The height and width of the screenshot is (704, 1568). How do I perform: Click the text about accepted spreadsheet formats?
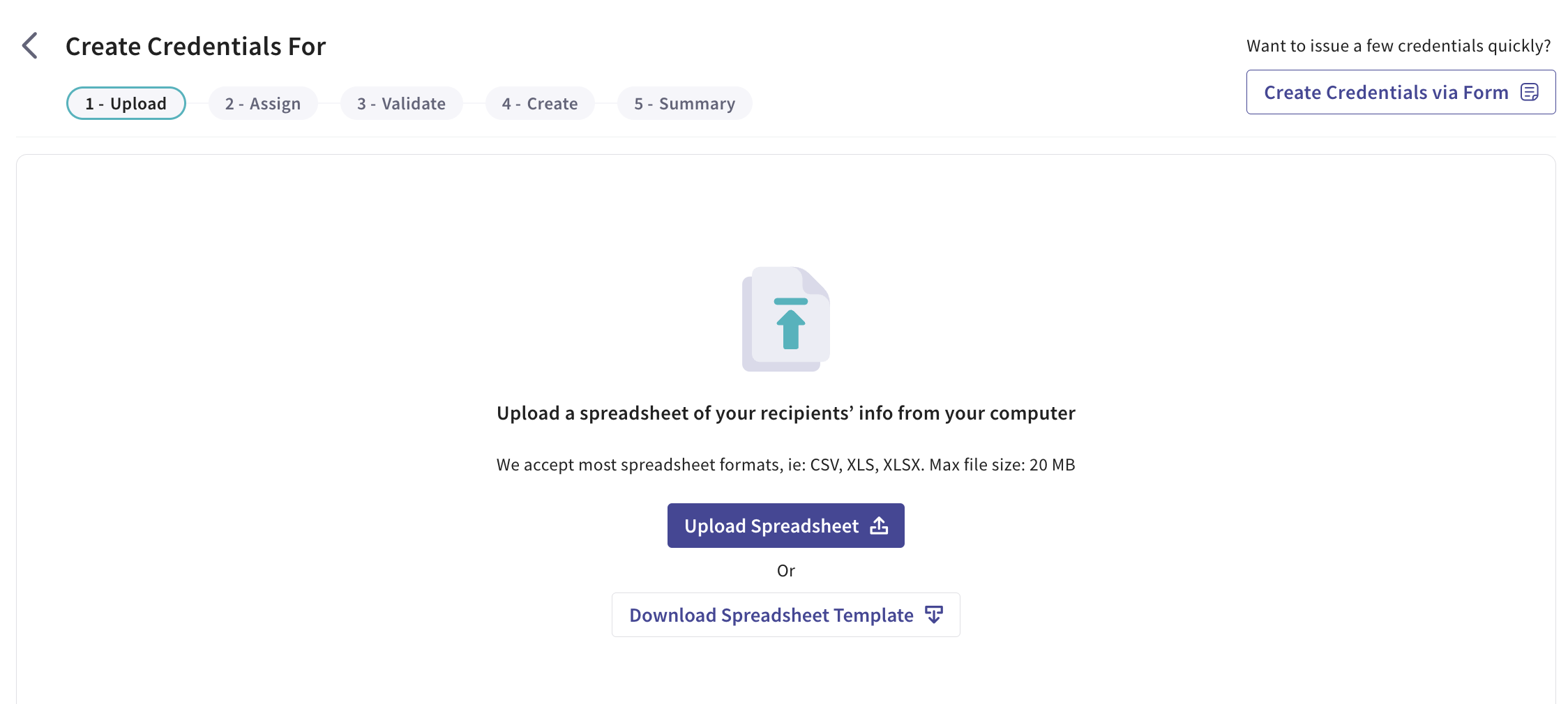(x=785, y=464)
